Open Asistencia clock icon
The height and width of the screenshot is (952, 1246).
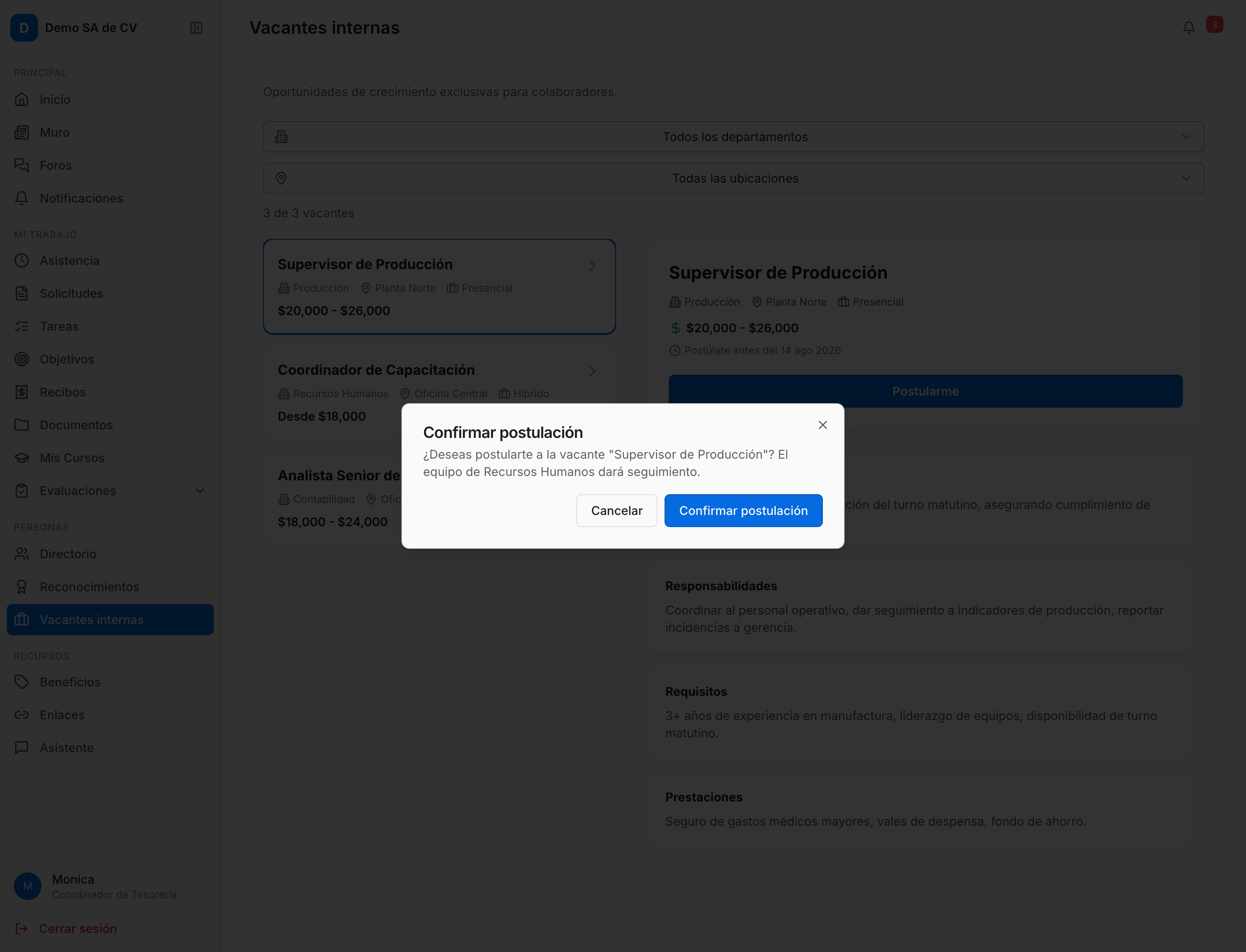coord(22,261)
